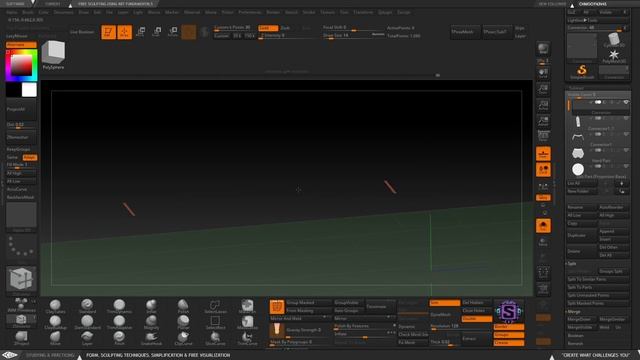Select the MaskLasso brush
Viewport: 640px width, 360px height.
pos(247,322)
